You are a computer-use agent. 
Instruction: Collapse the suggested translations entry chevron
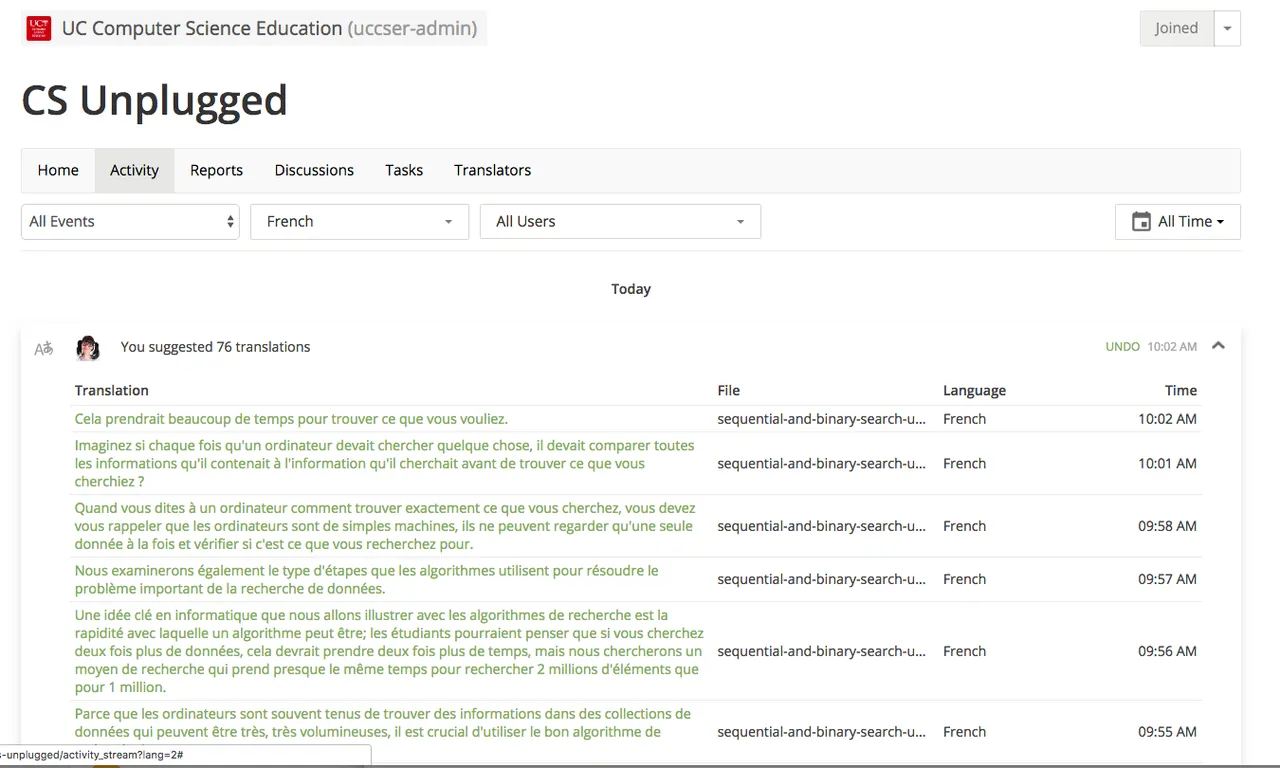coord(1218,346)
